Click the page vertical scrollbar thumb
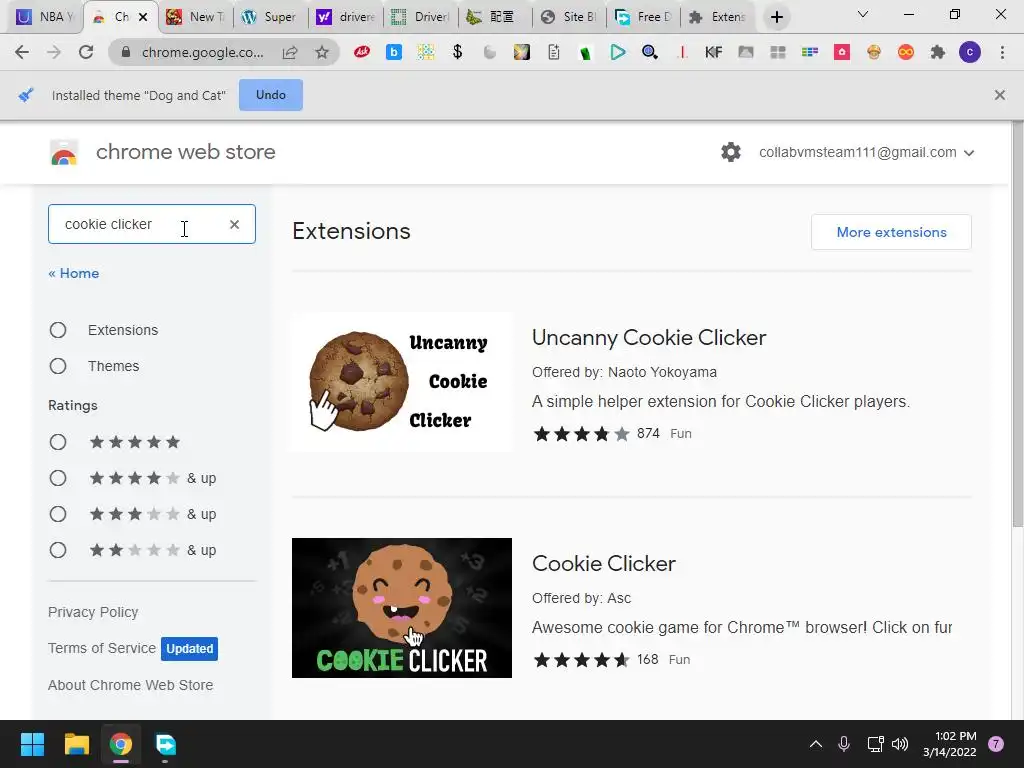 (x=1017, y=323)
